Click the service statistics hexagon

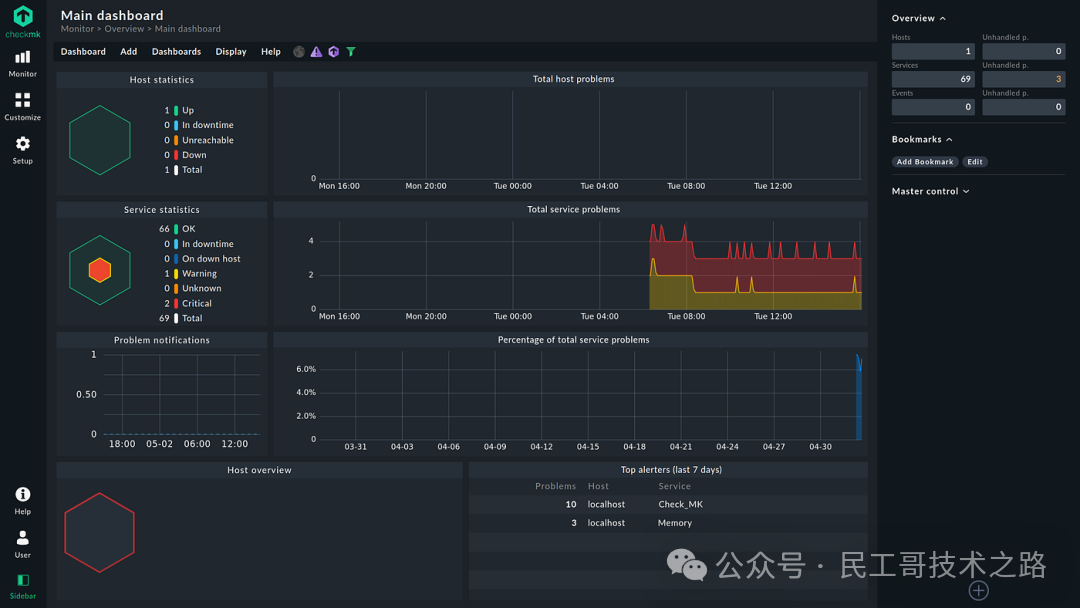100,270
